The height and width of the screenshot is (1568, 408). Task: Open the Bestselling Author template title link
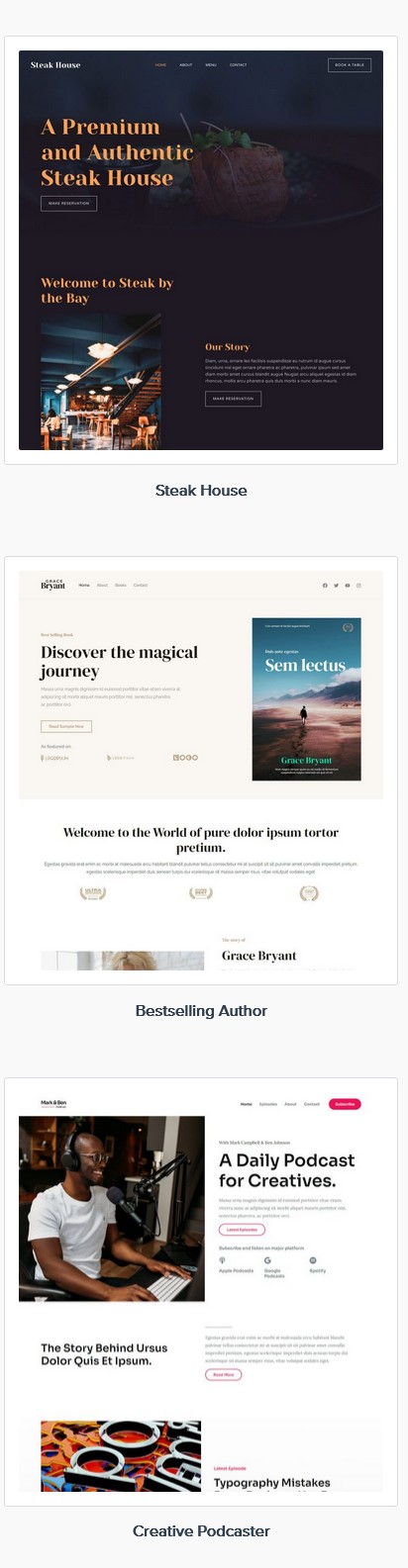pyautogui.click(x=201, y=1011)
